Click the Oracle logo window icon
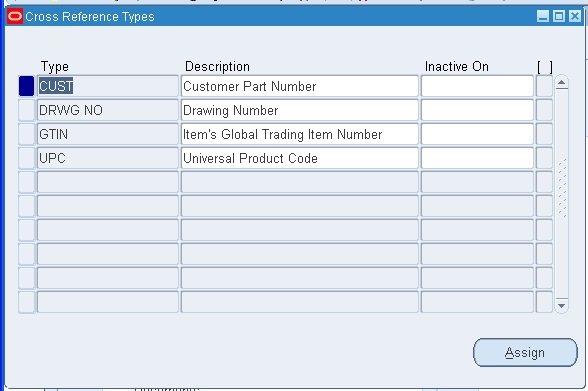The height and width of the screenshot is (391, 588). 15,16
